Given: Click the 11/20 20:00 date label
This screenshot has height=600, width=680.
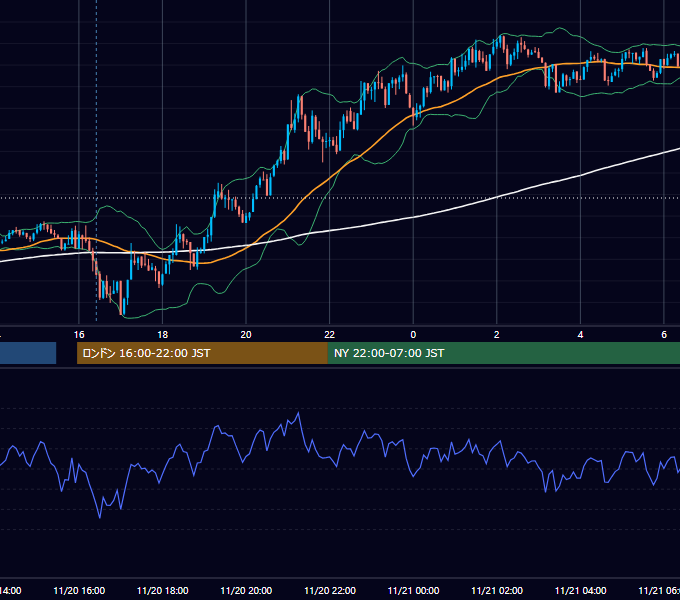Looking at the screenshot, I should point(246,591).
